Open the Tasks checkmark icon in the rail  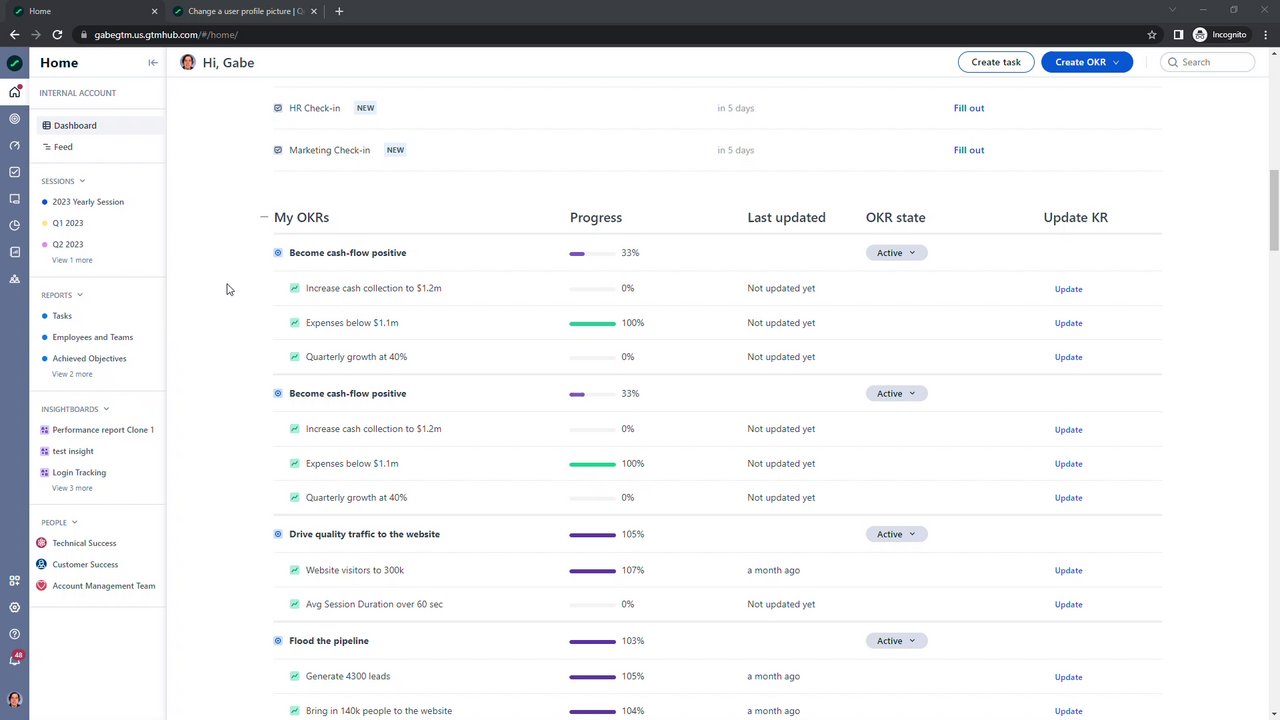pos(14,172)
